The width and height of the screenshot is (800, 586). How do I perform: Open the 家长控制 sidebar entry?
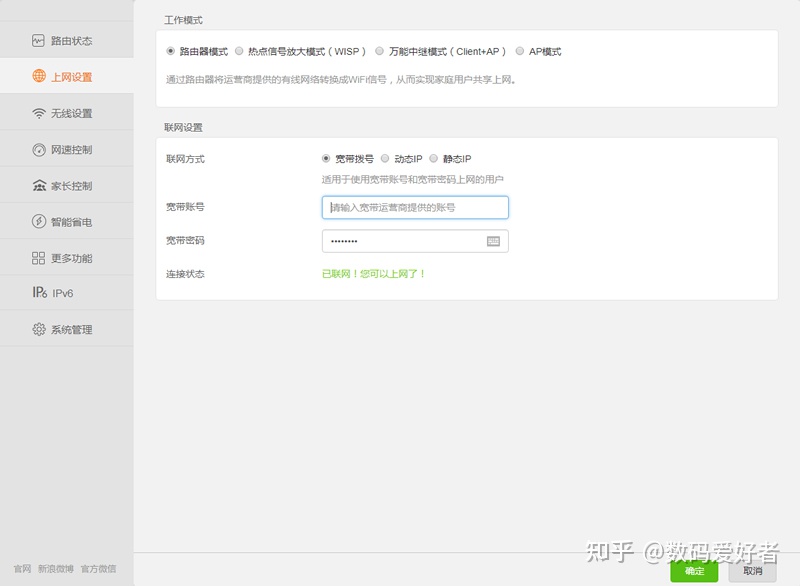64,184
